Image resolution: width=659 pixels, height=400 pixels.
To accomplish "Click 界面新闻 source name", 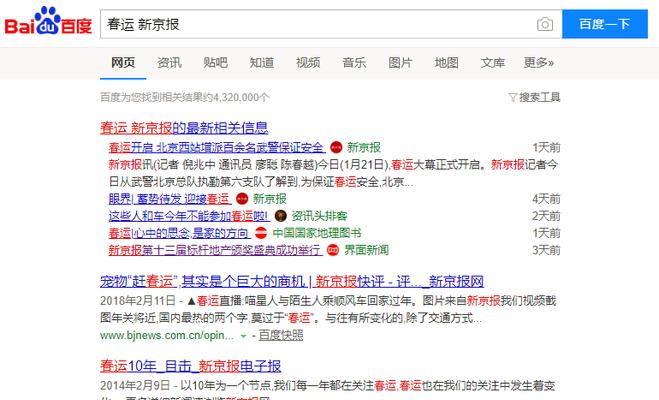I will 366,250.
